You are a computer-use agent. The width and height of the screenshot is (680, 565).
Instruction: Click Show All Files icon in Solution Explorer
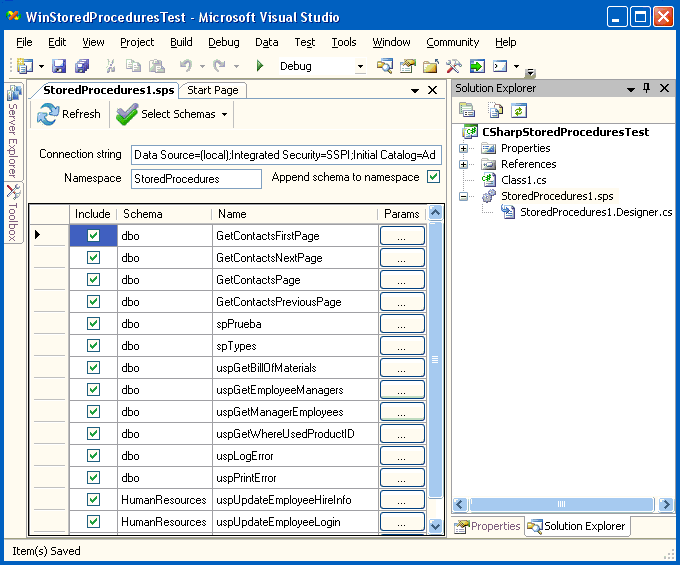[495, 111]
